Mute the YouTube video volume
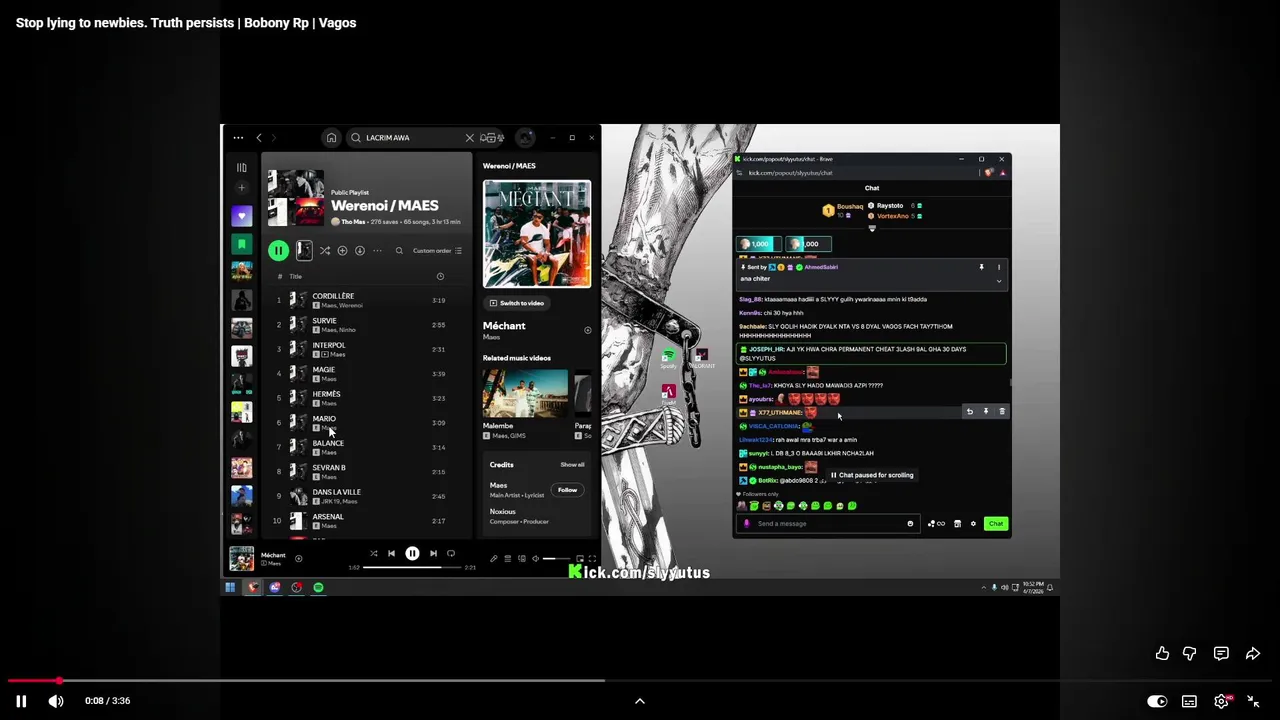Screen dimensions: 1280x720 (x=56, y=701)
